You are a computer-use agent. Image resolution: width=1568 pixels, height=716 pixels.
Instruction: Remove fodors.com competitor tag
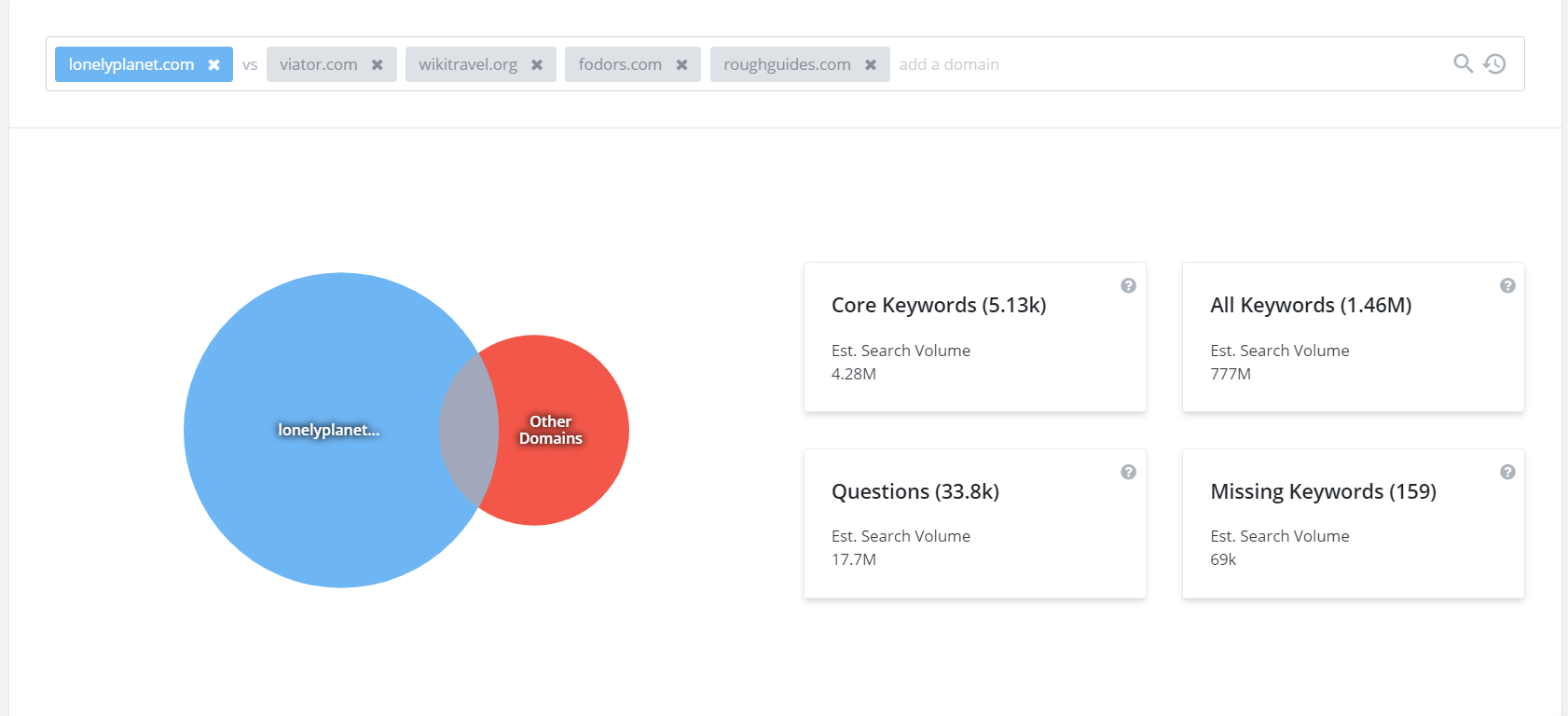[681, 64]
